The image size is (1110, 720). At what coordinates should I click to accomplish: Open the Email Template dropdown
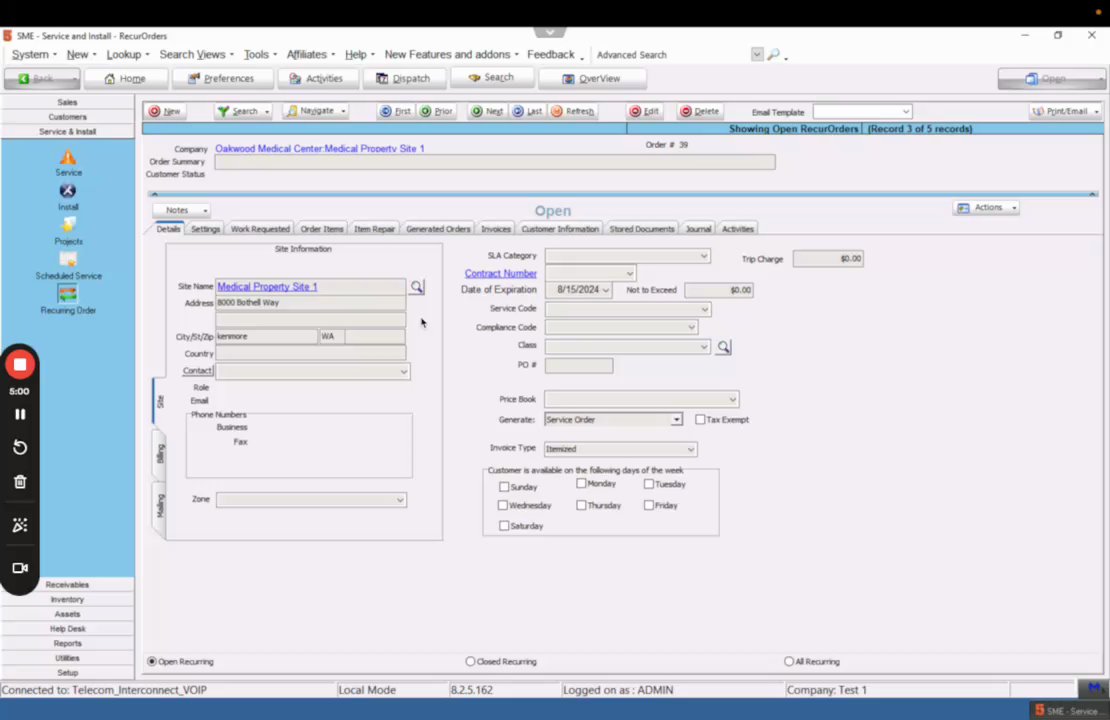[x=905, y=112]
